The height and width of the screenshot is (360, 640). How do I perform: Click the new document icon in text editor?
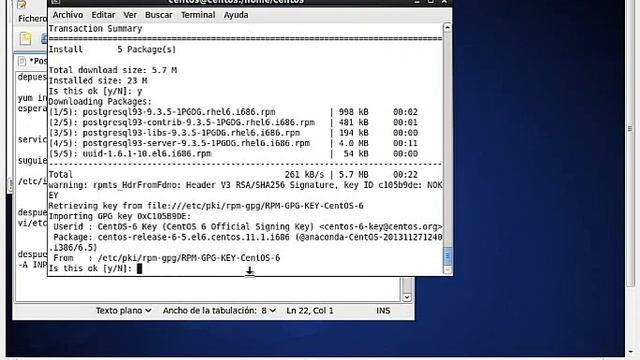[25, 39]
